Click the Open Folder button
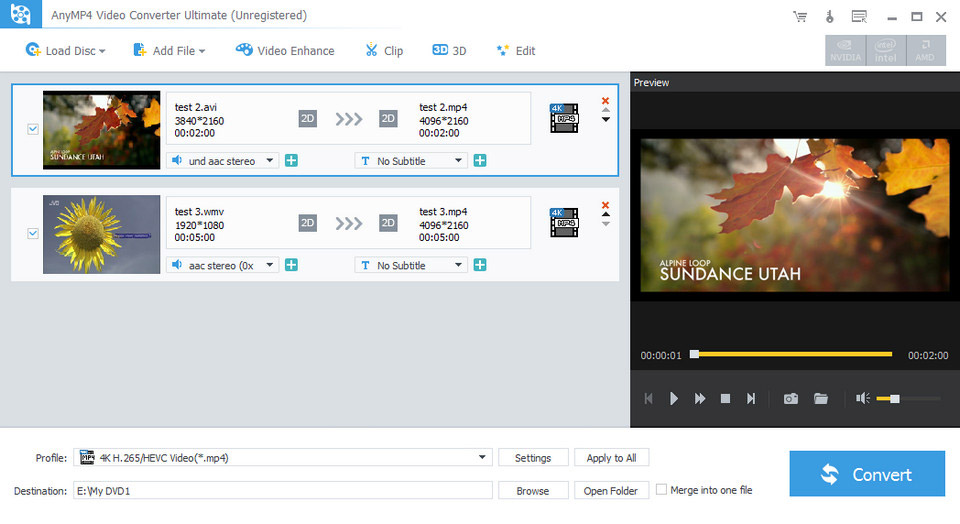960x524 pixels. tap(611, 491)
